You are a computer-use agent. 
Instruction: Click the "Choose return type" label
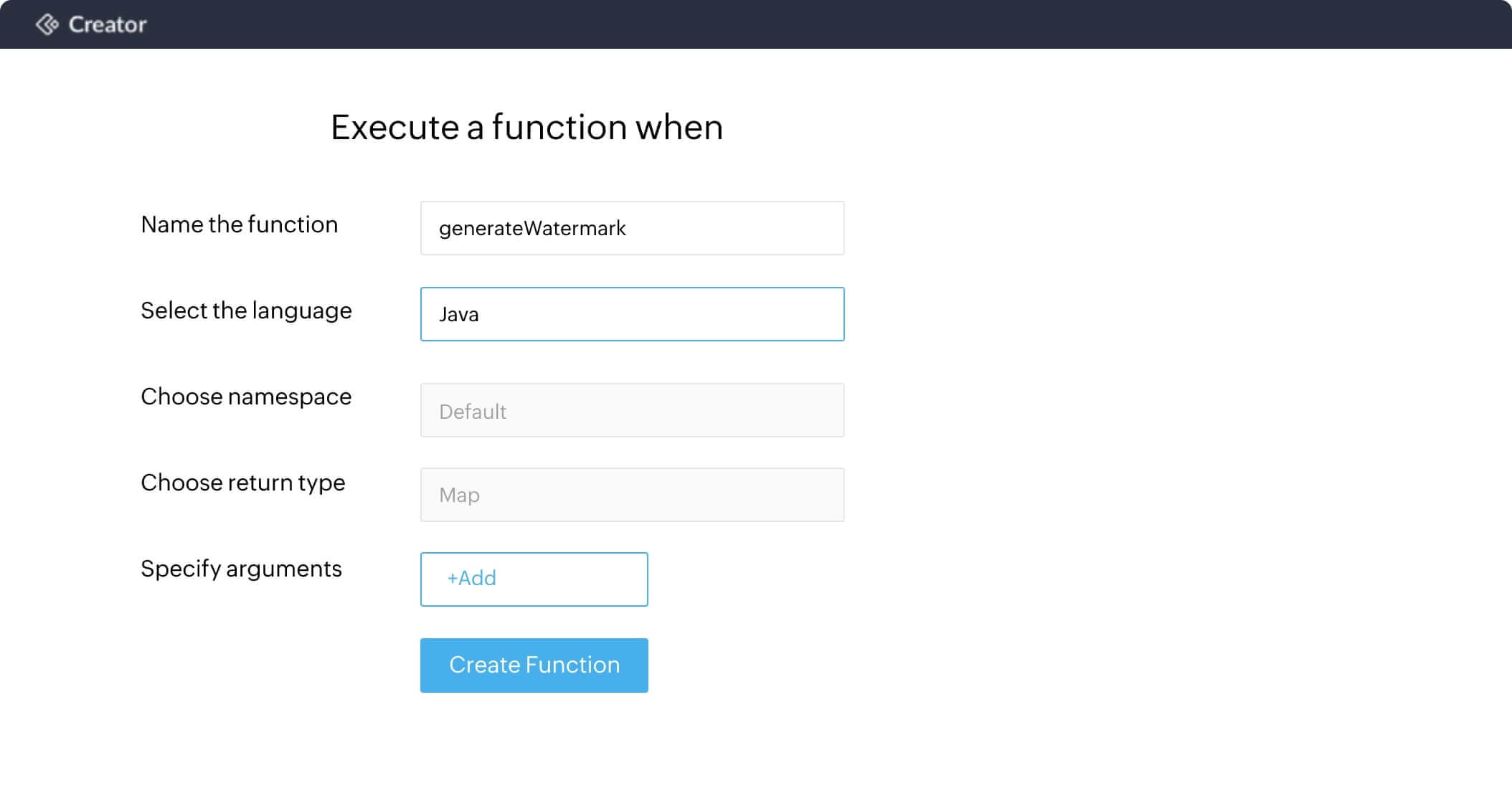242,483
